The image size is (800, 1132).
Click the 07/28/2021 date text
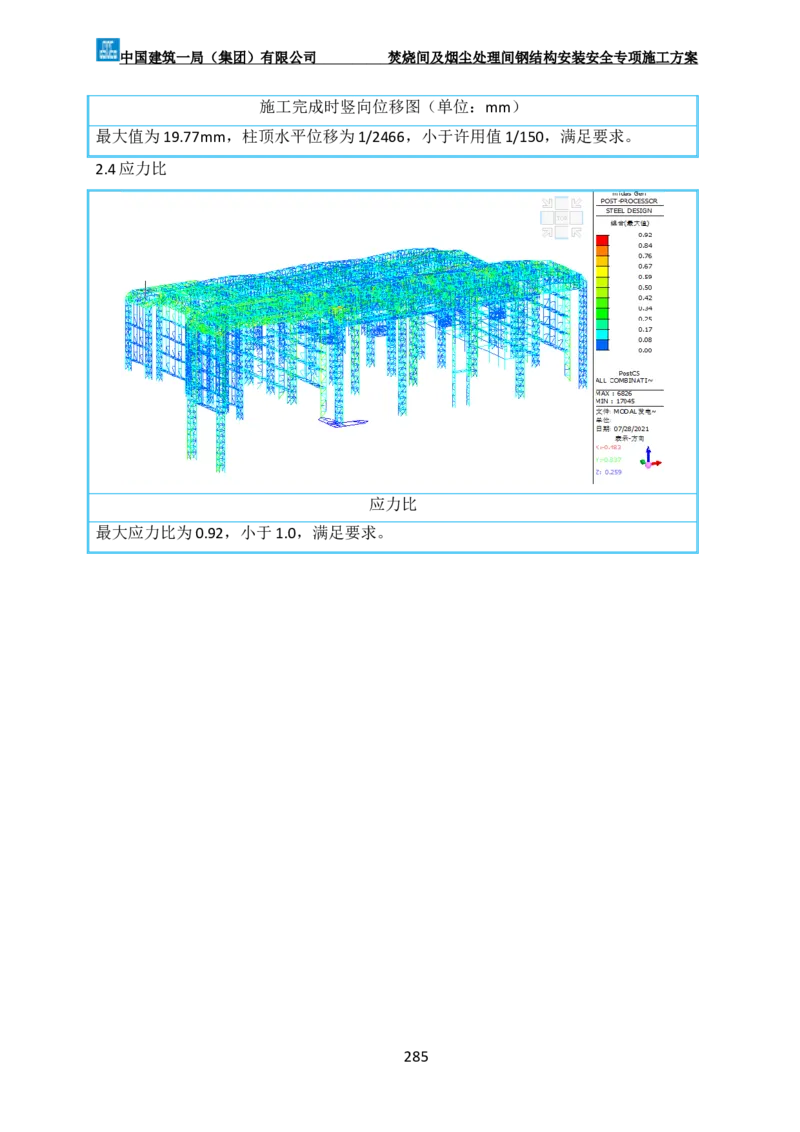(631, 429)
